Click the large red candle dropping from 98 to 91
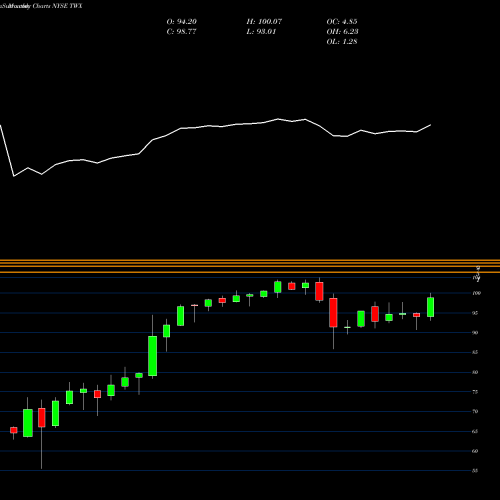The width and height of the screenshot is (500, 500). point(333,312)
